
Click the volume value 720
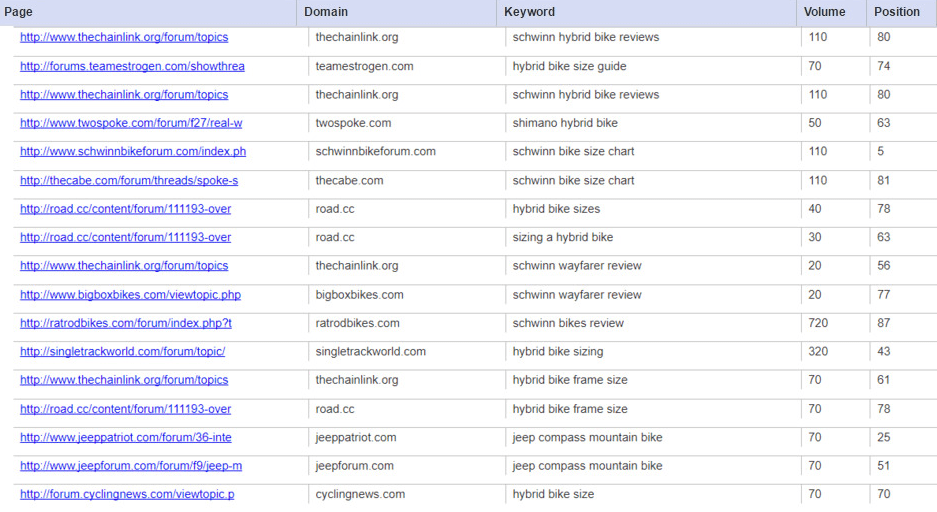click(x=818, y=323)
